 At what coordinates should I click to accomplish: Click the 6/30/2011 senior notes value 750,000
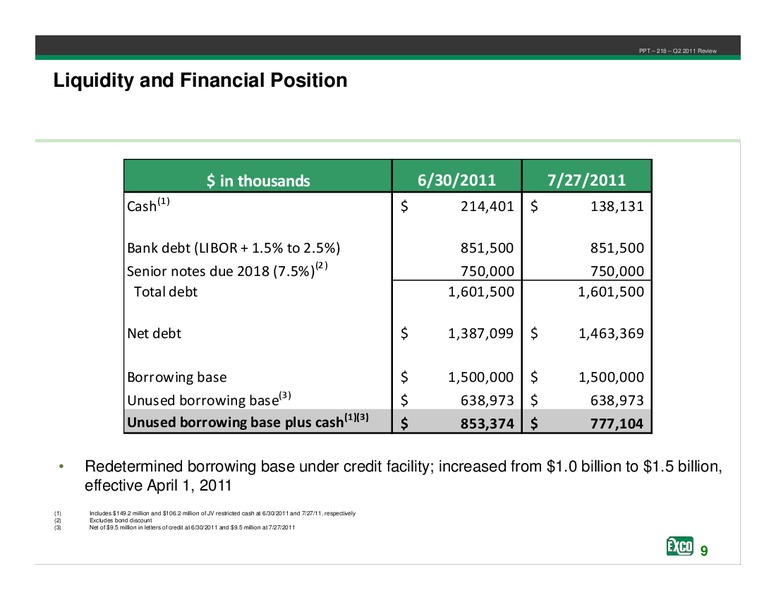[x=487, y=271]
